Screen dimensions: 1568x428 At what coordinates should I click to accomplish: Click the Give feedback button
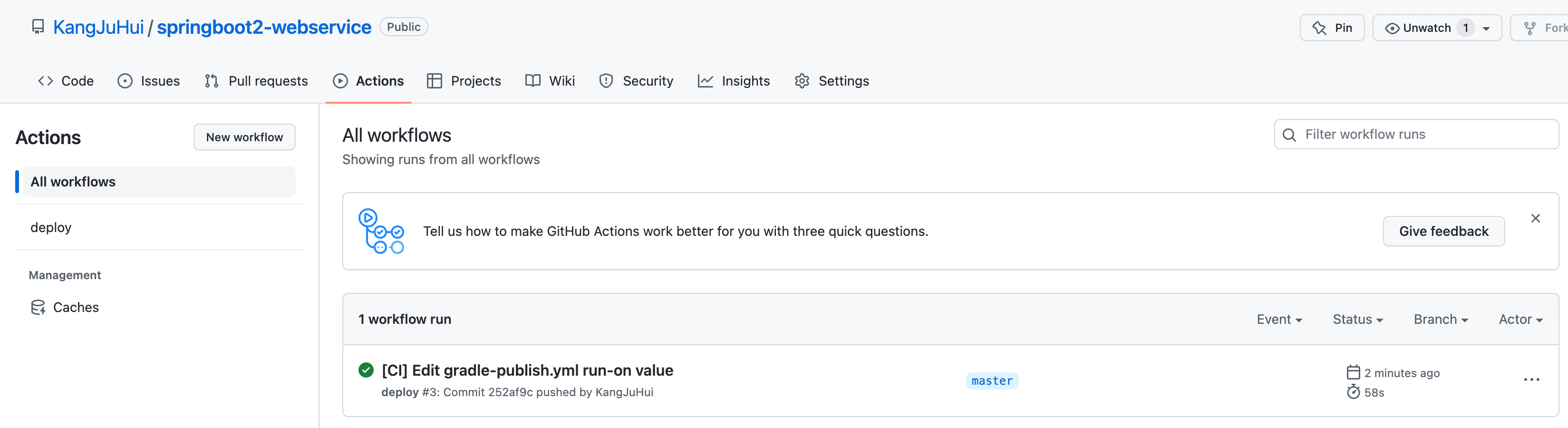point(1443,231)
